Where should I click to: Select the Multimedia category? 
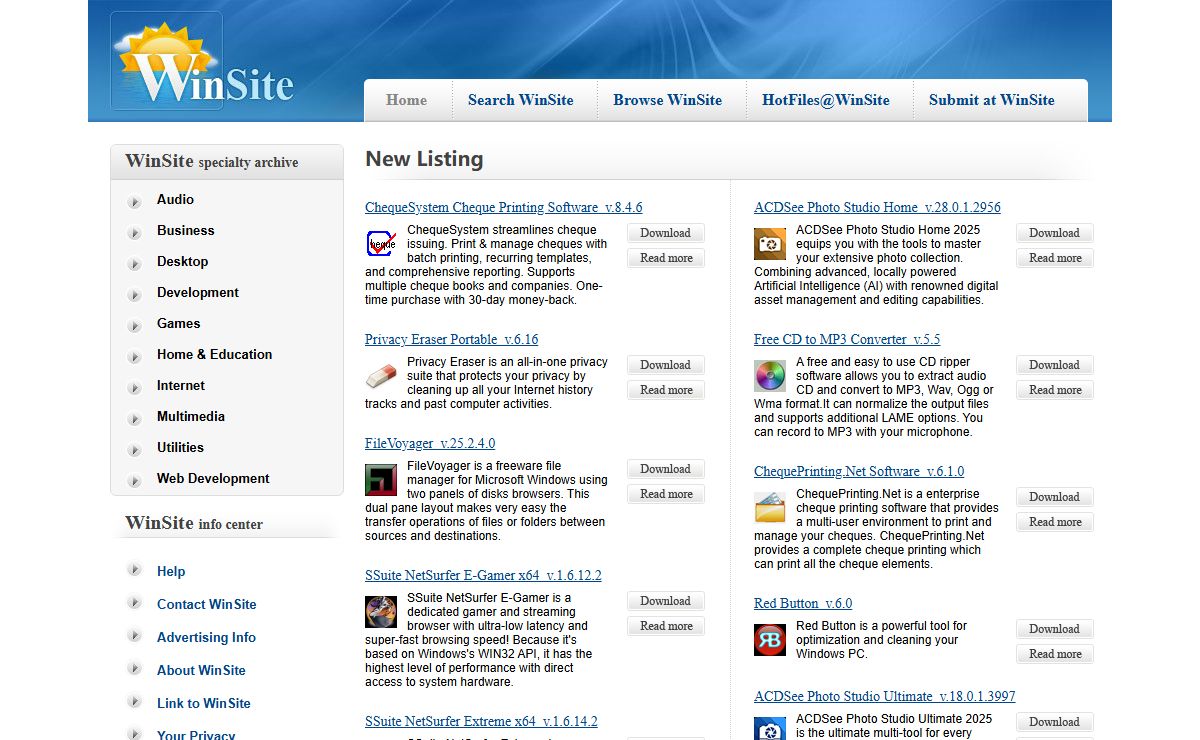190,416
